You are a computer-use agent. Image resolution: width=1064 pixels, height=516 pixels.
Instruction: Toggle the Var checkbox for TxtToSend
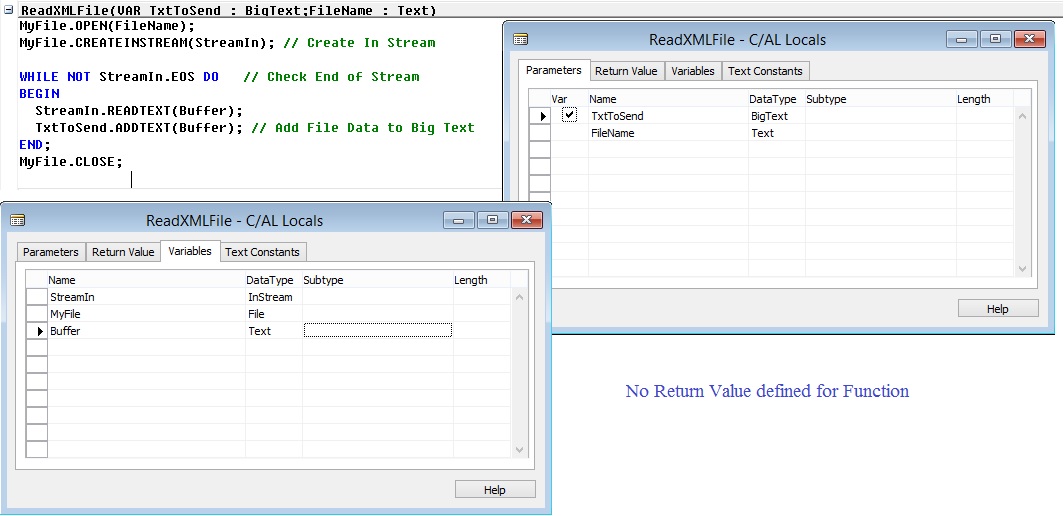point(569,116)
